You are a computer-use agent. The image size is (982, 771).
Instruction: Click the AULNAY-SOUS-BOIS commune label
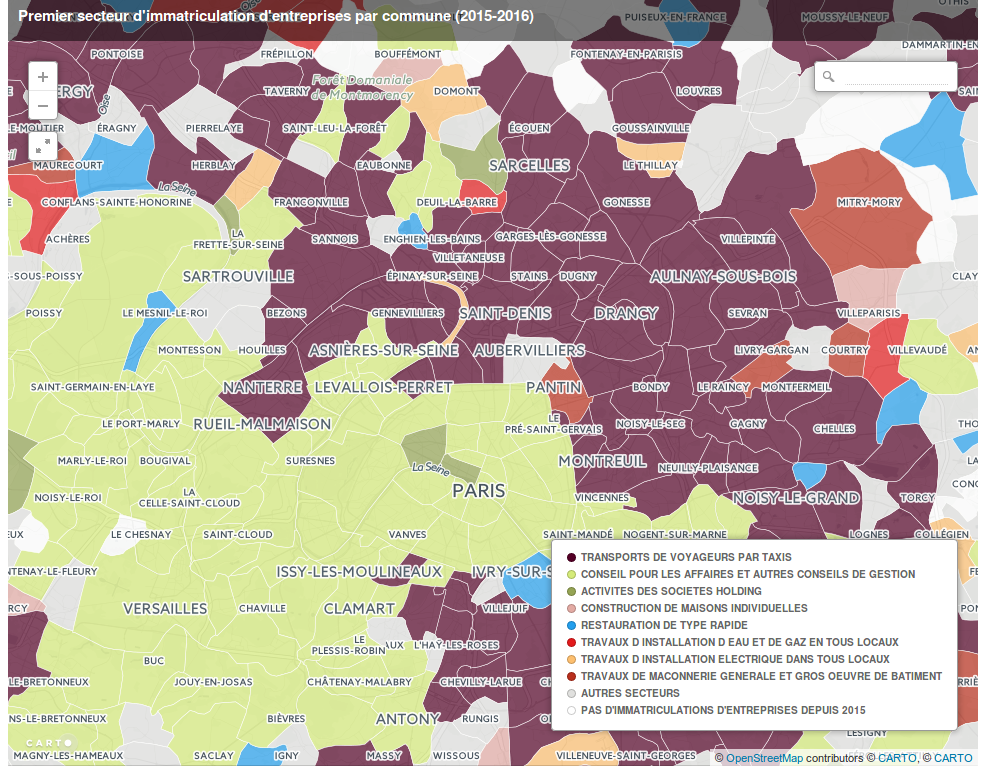(x=723, y=277)
